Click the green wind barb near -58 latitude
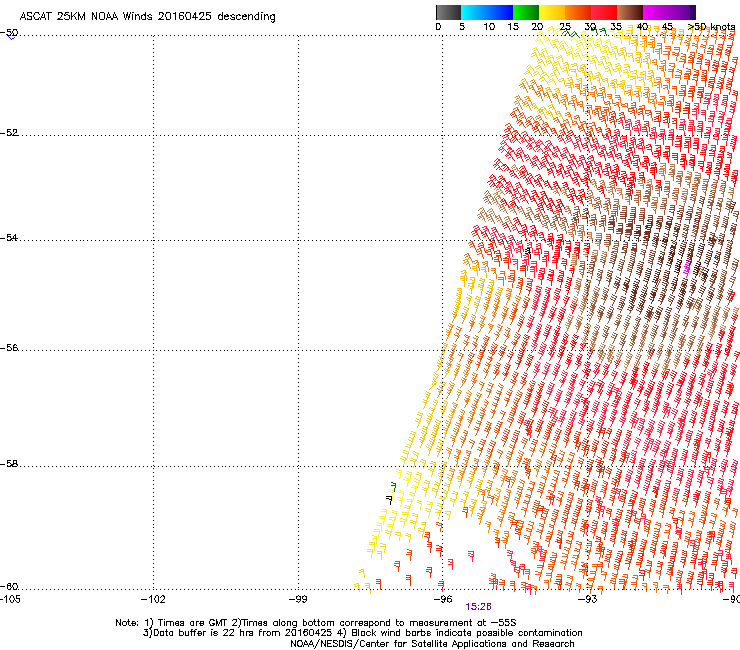Screen dimensions: 740x650 click(393, 487)
